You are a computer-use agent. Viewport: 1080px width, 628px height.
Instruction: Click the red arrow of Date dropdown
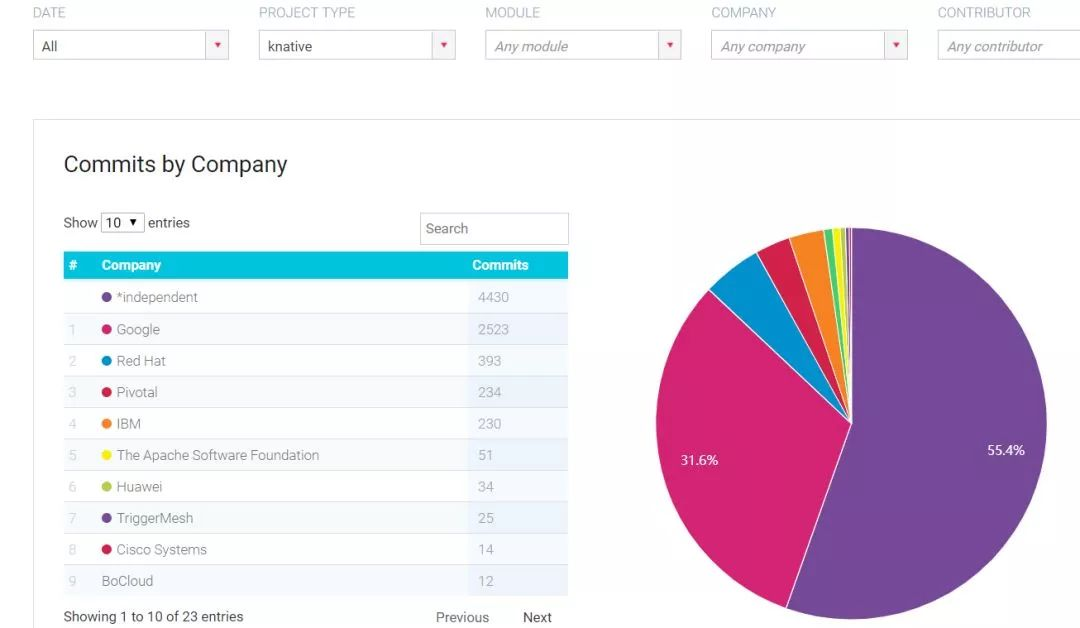click(218, 45)
